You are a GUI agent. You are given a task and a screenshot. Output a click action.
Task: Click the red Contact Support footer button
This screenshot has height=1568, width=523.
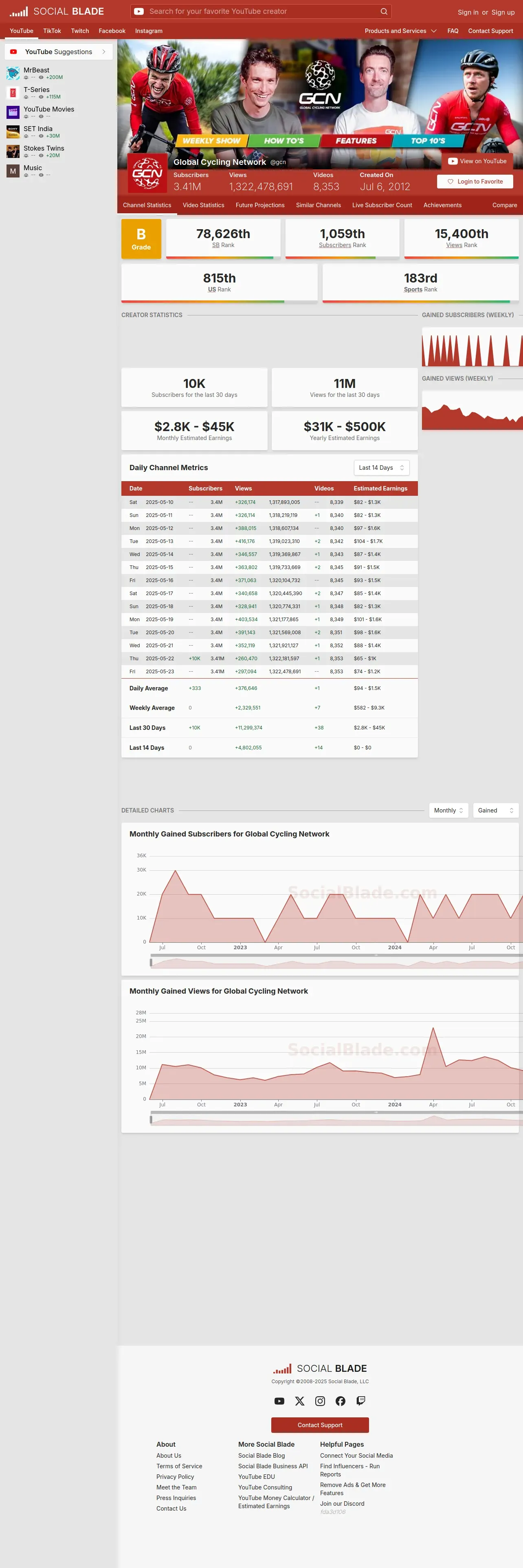click(320, 1425)
